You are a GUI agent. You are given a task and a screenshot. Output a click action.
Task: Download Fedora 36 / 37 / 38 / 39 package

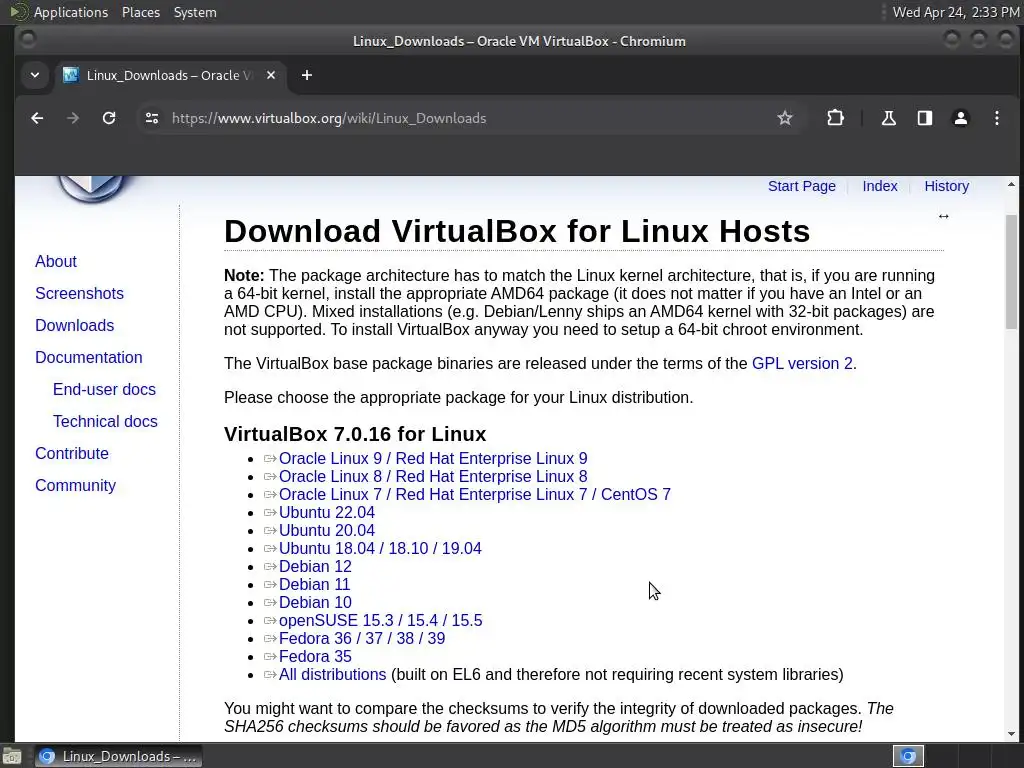pos(362,638)
